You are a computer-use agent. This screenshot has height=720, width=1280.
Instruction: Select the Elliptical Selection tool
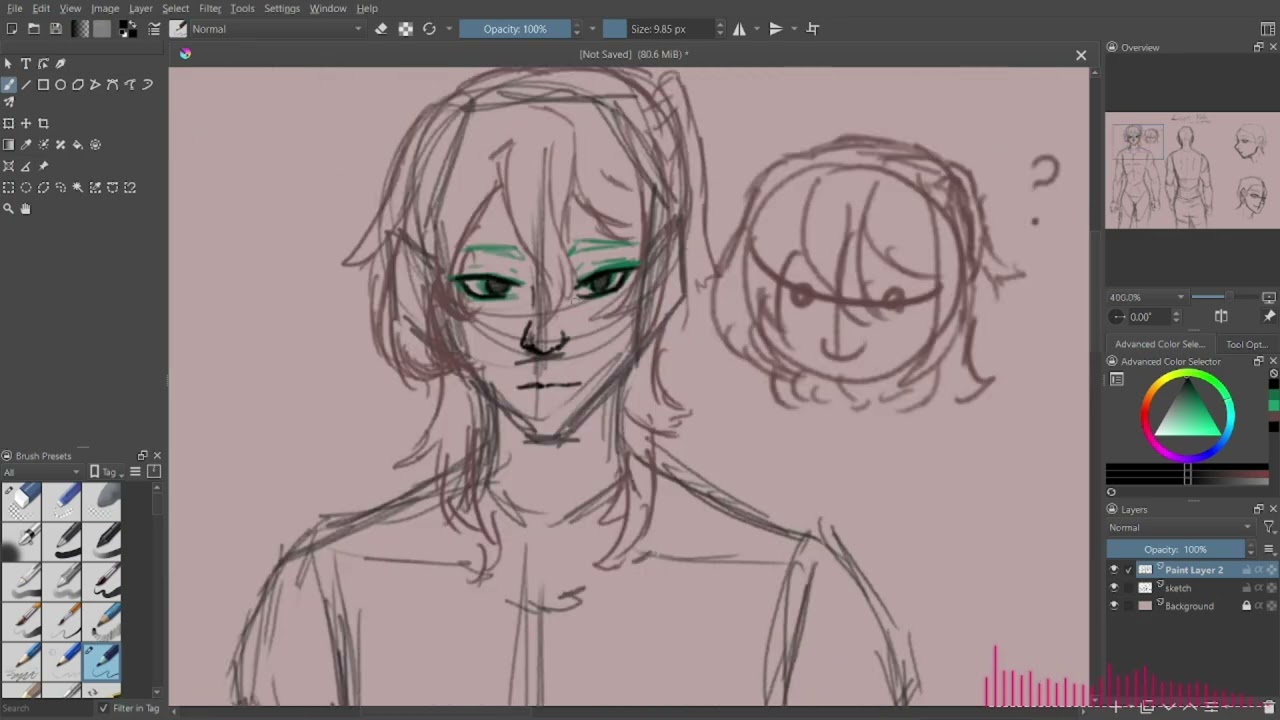(x=26, y=188)
